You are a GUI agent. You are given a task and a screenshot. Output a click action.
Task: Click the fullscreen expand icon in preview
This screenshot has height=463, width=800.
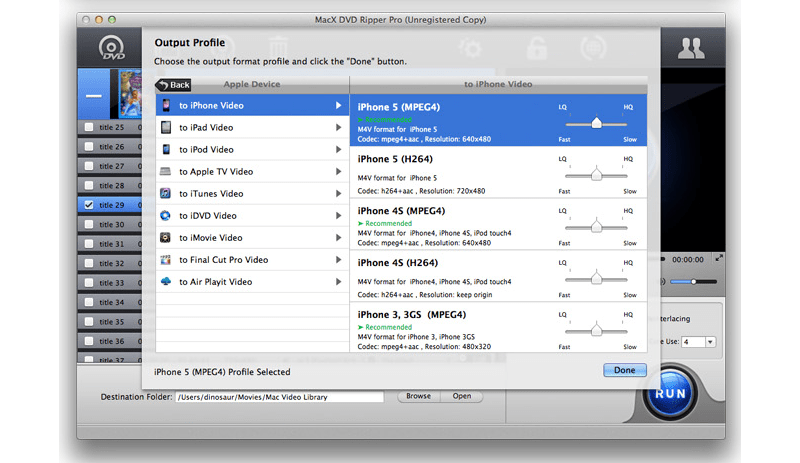click(719, 258)
